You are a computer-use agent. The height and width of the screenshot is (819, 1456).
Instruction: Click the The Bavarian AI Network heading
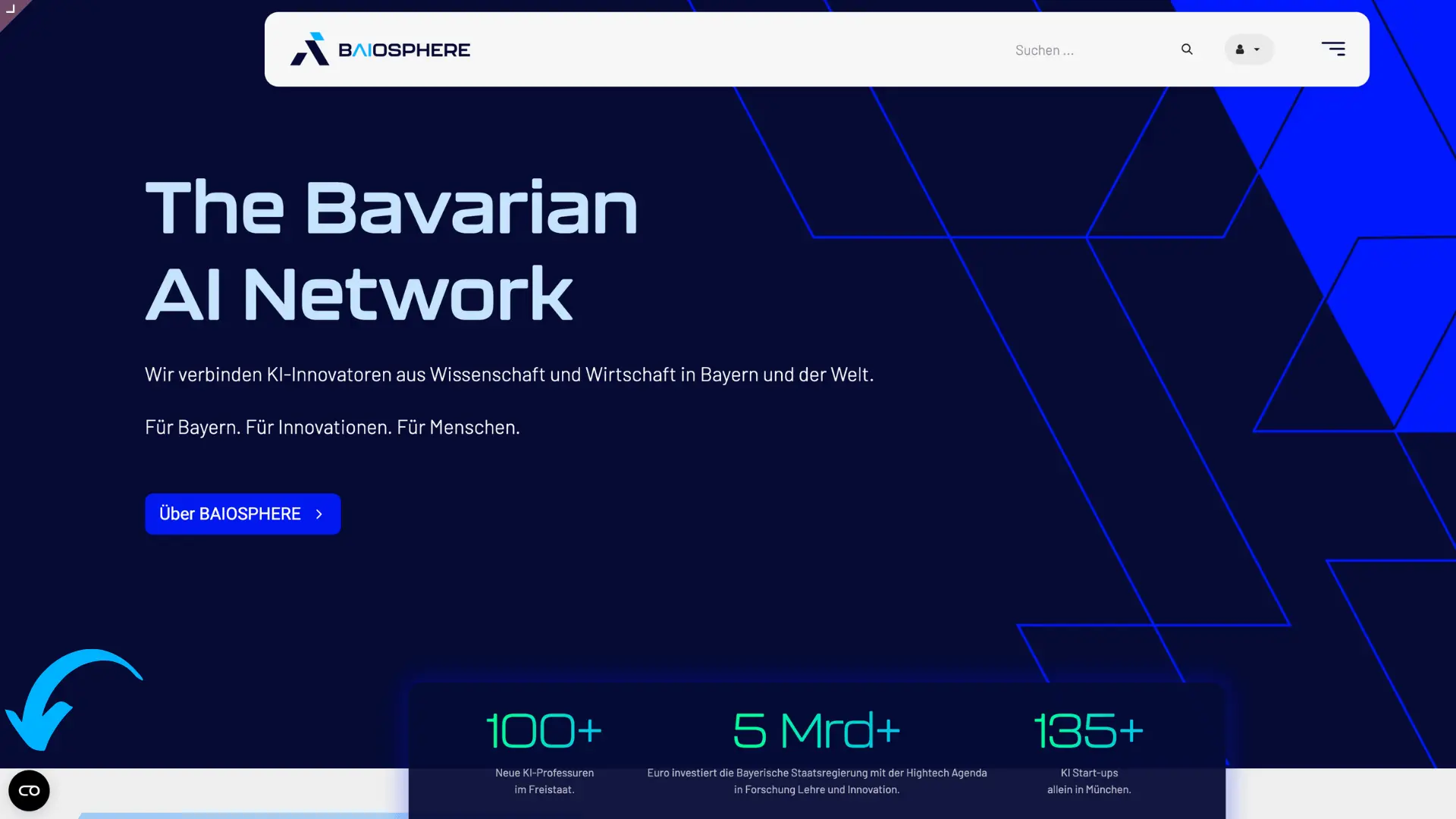click(x=391, y=249)
